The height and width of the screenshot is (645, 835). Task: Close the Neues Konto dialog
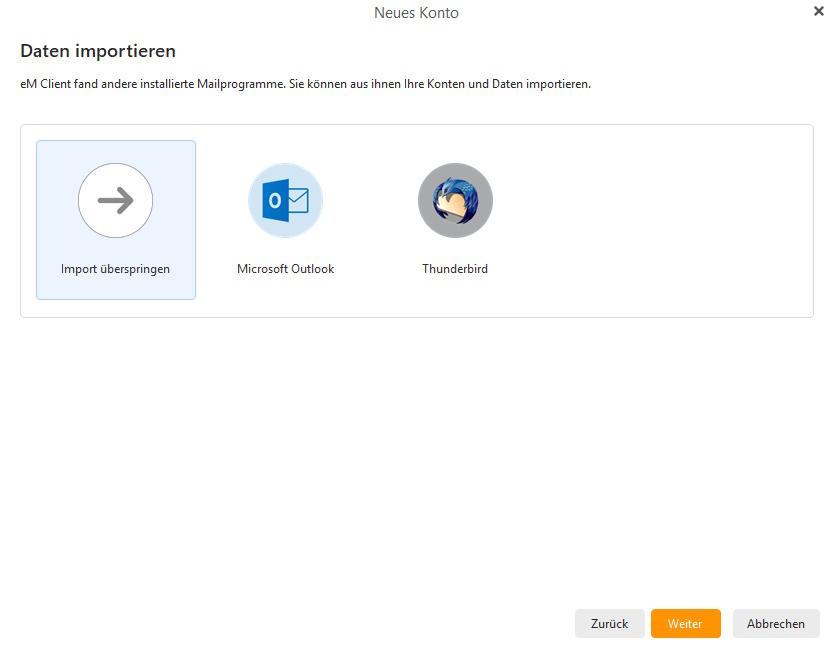pos(819,12)
